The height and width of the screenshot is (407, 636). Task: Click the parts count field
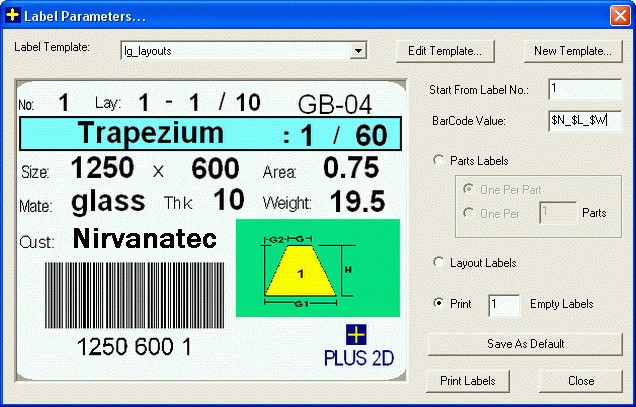(558, 213)
